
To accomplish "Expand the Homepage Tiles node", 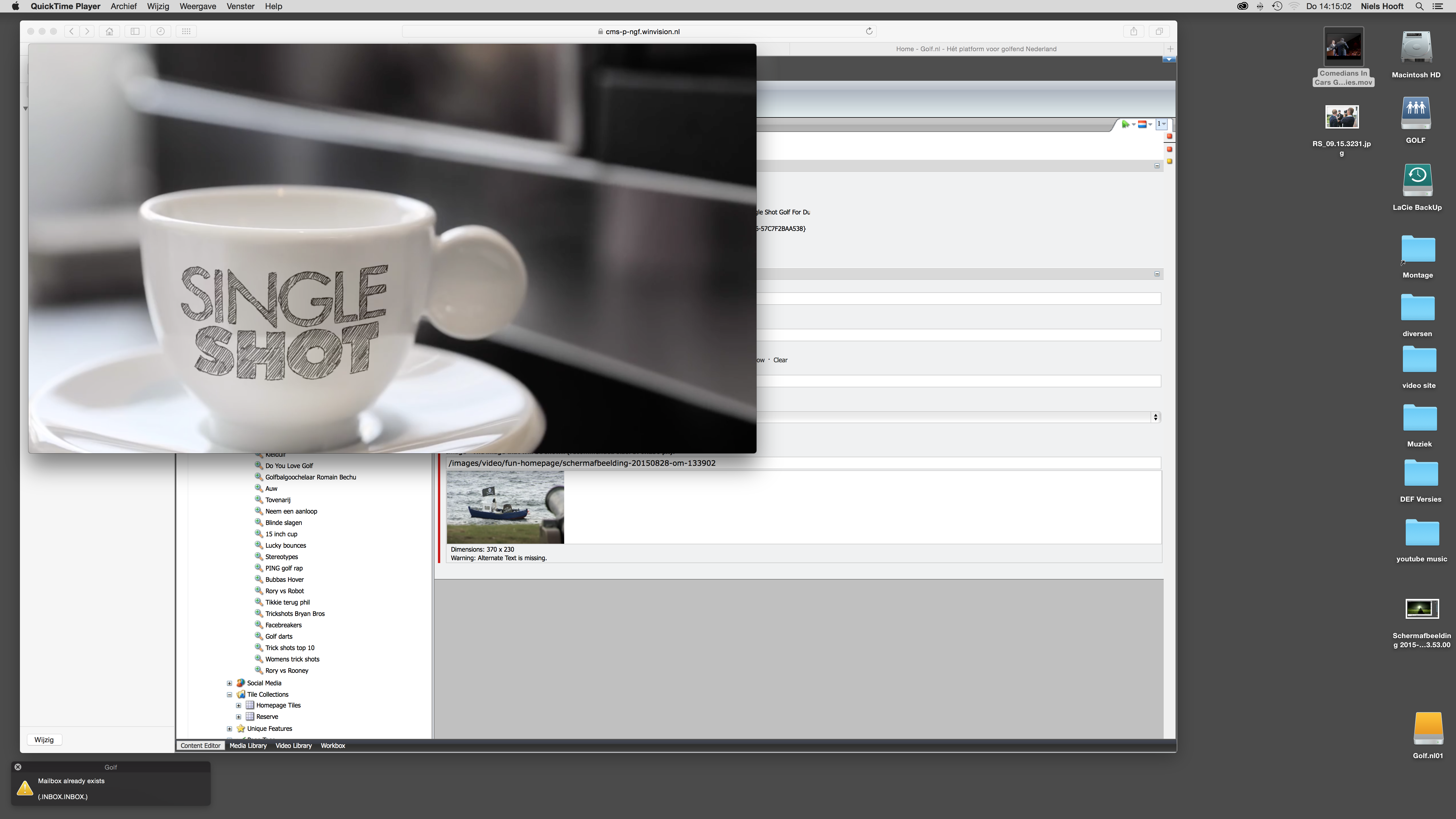I will (x=239, y=705).
